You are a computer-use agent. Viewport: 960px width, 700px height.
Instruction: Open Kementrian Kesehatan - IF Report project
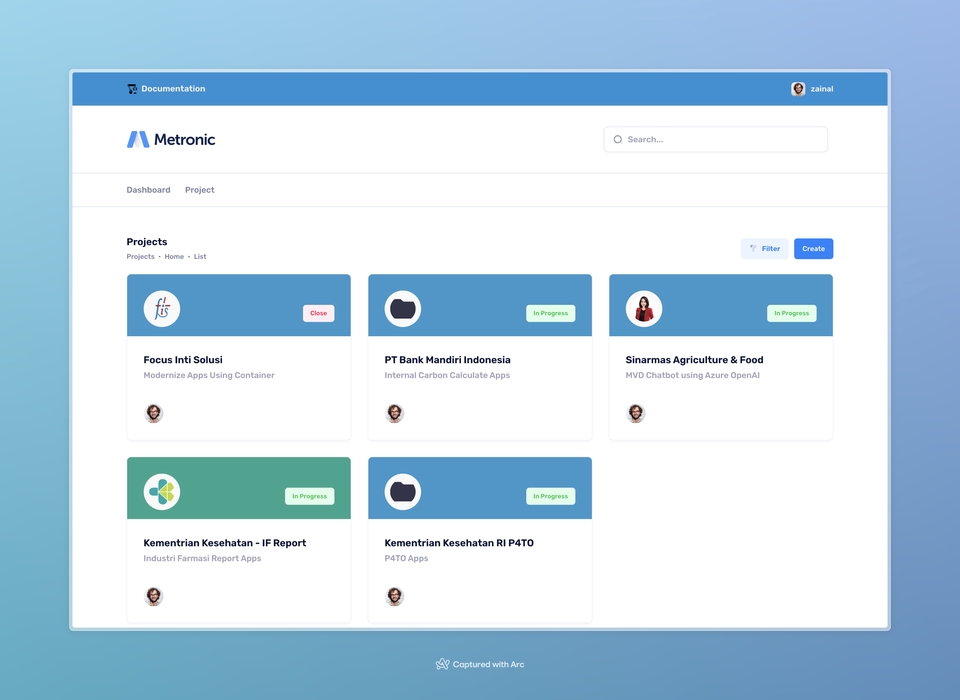(x=225, y=543)
